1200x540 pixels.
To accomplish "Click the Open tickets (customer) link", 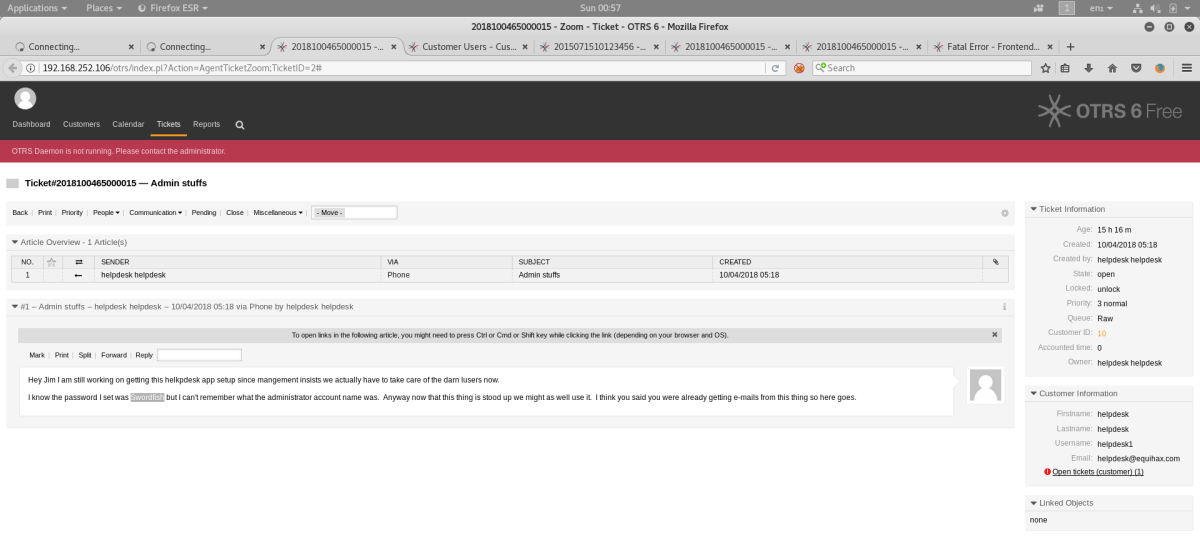I will pos(1097,471).
